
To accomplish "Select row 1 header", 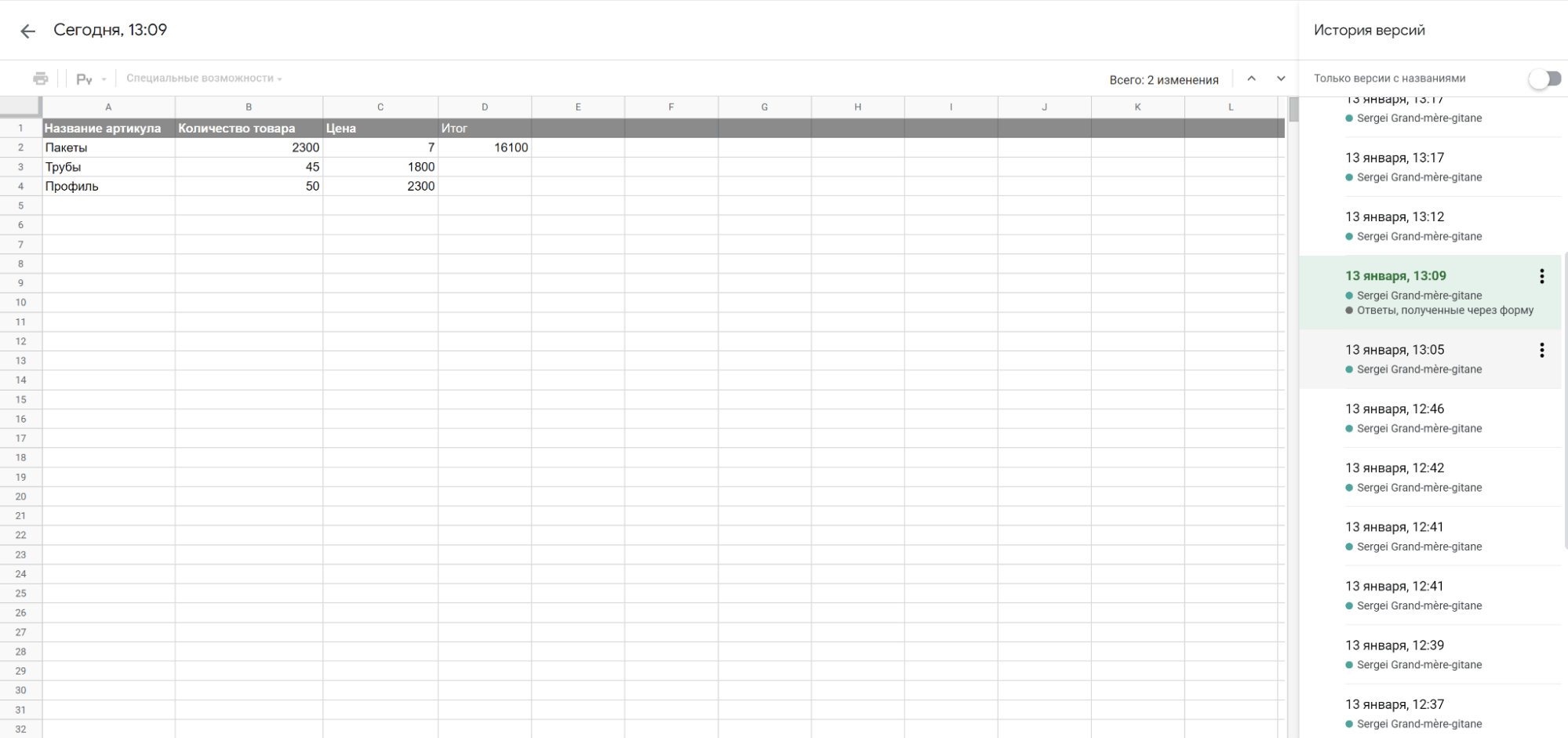I will [x=21, y=128].
